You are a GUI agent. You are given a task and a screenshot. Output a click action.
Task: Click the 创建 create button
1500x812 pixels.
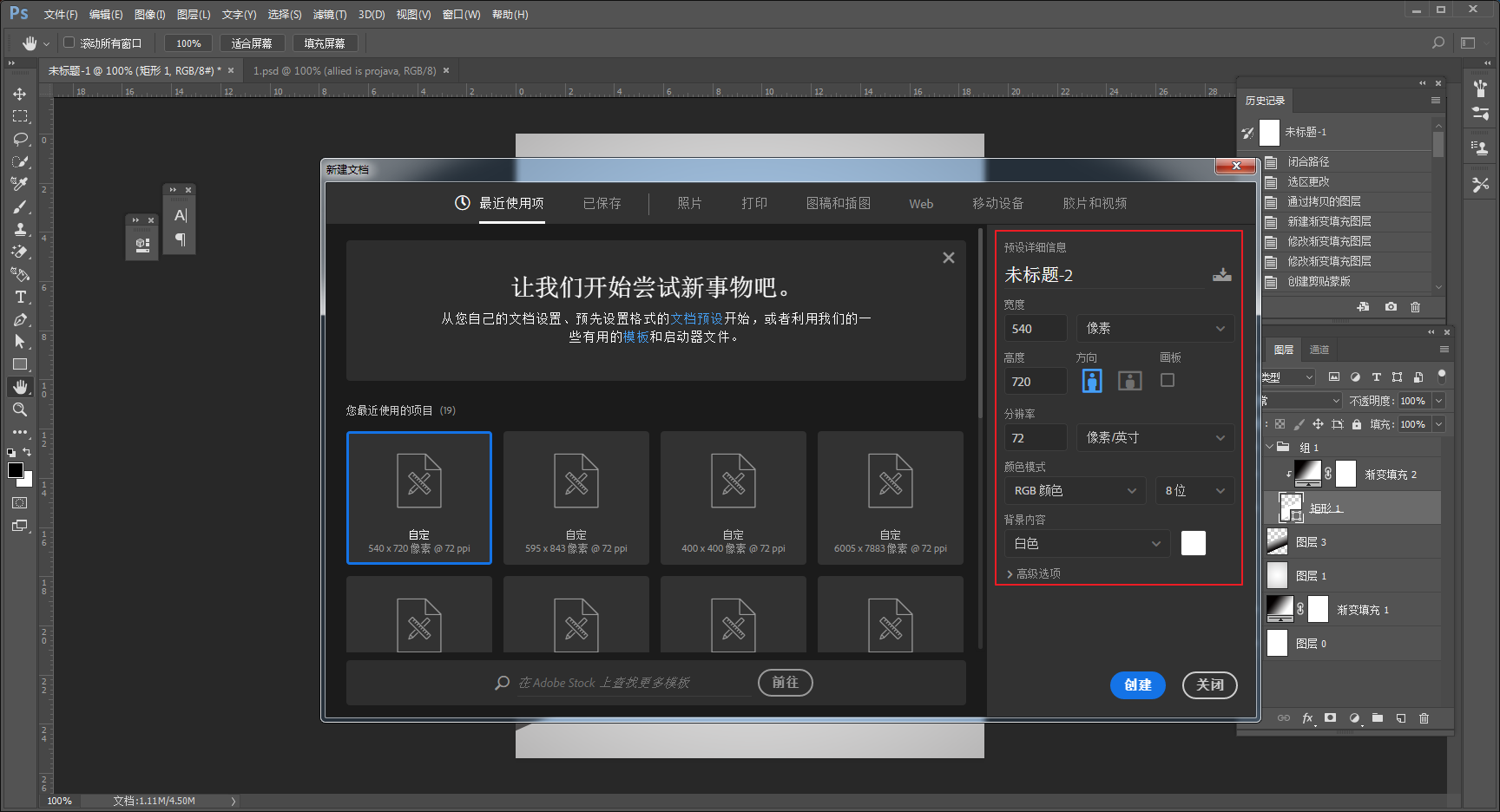point(1138,685)
